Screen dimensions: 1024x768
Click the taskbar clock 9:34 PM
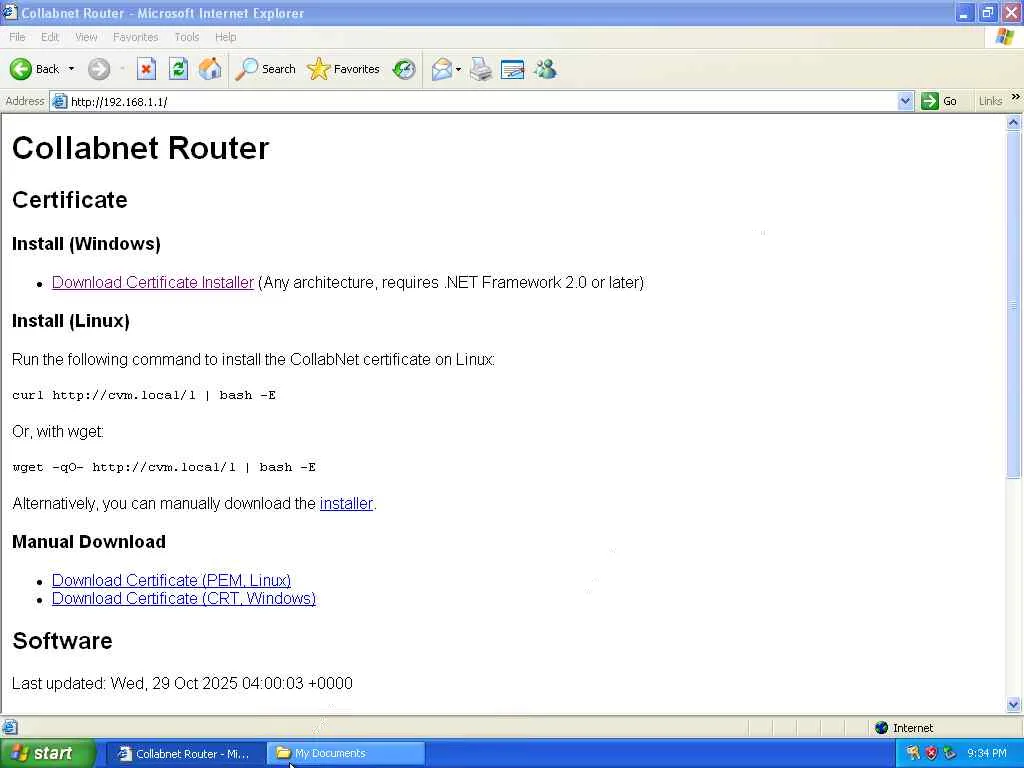coord(987,753)
